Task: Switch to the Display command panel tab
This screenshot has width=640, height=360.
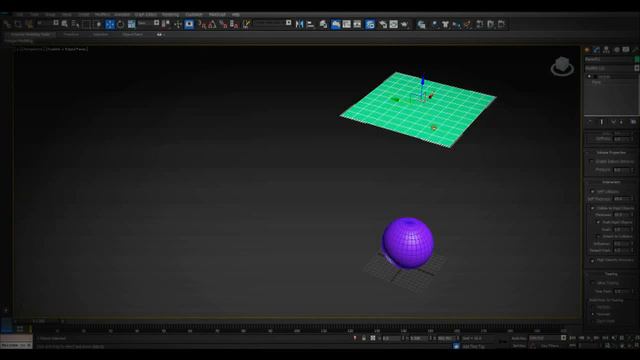Action: (626, 50)
